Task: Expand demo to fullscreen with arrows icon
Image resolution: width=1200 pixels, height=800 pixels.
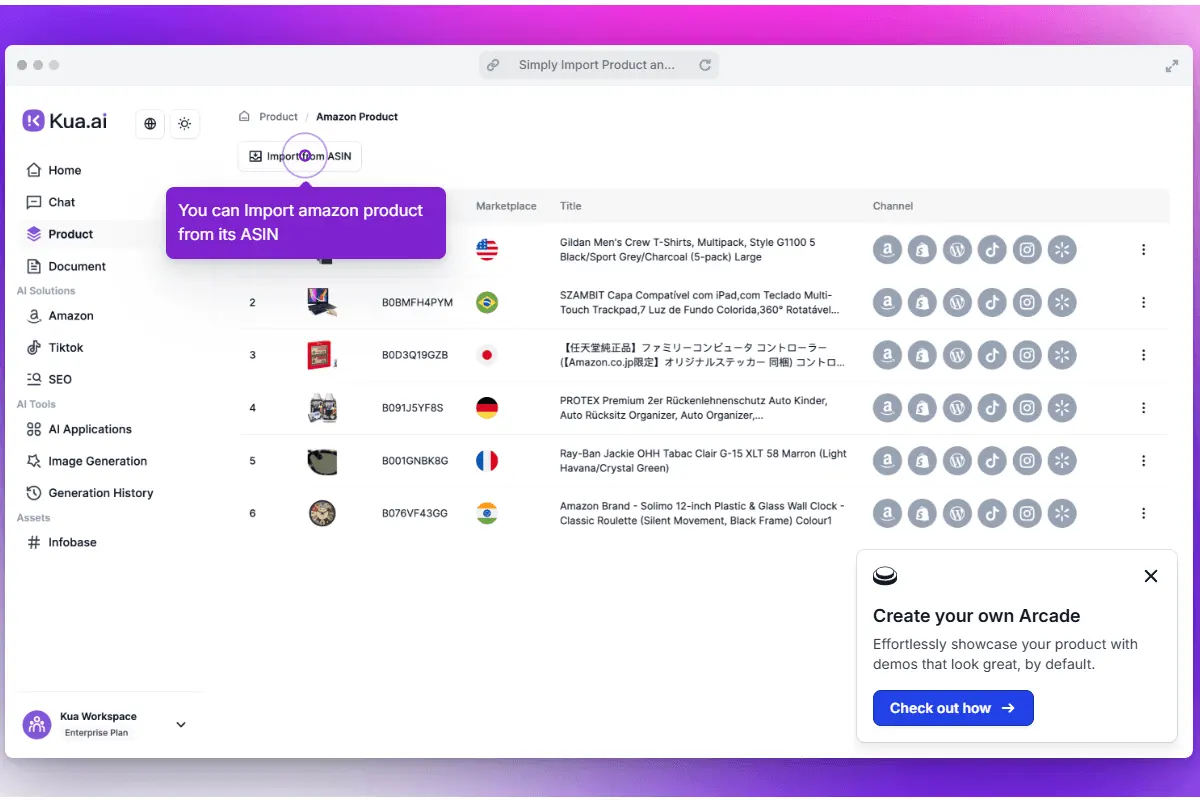Action: (1172, 66)
